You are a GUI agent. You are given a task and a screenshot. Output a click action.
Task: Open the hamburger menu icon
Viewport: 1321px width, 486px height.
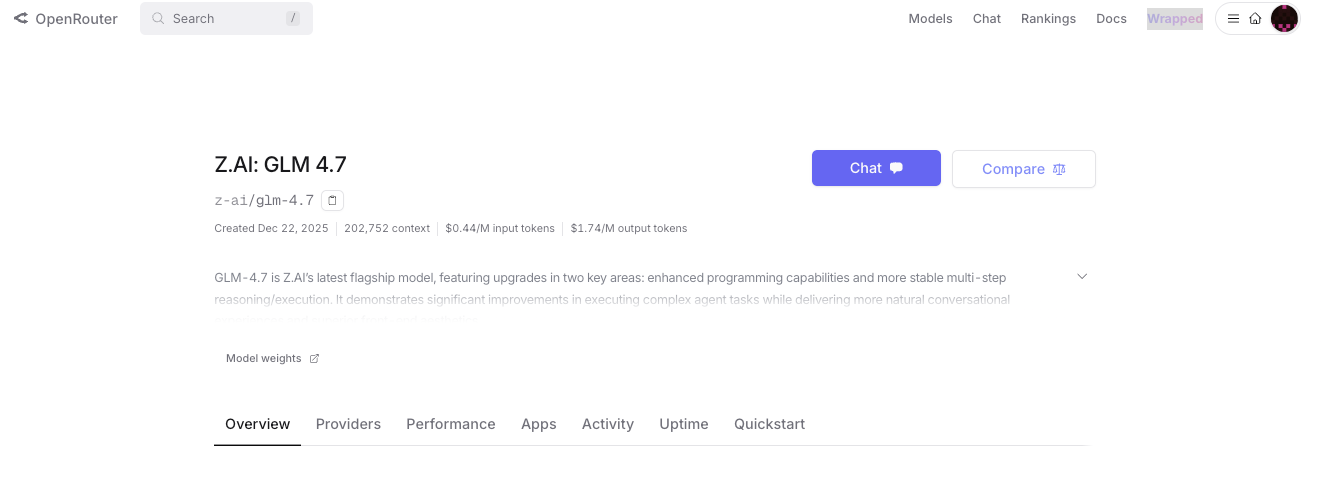point(1233,18)
